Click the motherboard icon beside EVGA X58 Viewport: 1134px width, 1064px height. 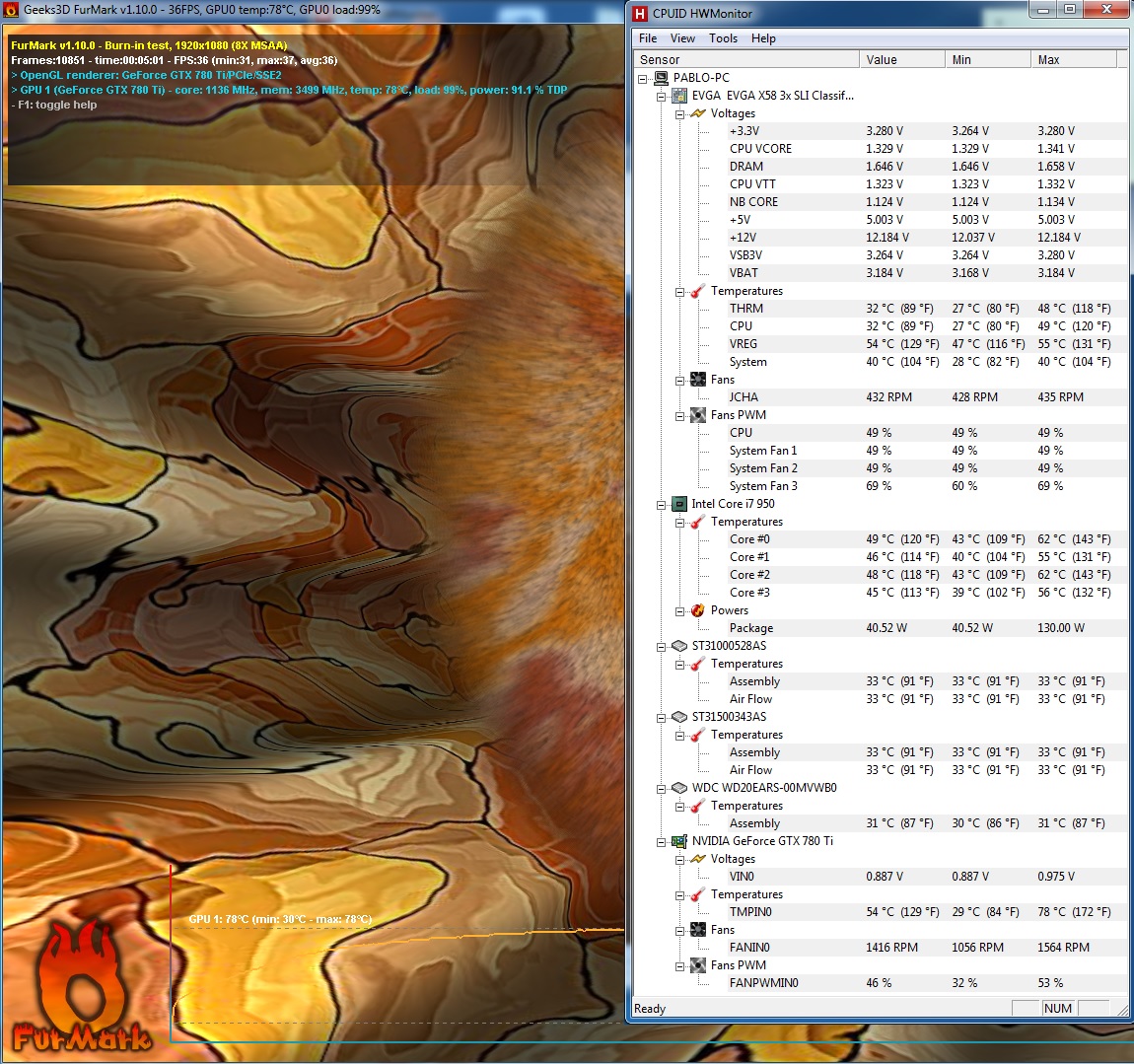click(x=679, y=96)
